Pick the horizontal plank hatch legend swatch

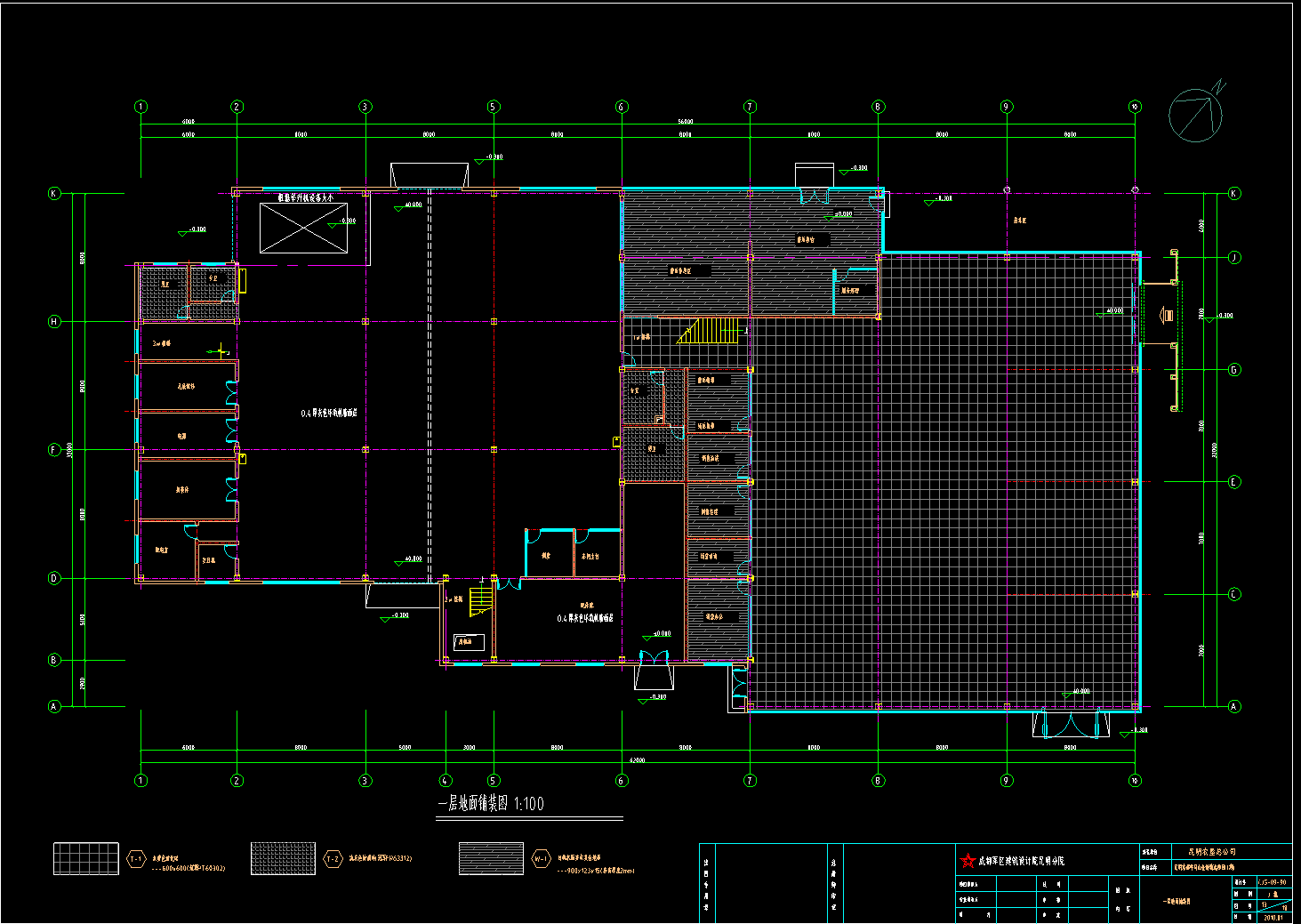click(x=491, y=859)
